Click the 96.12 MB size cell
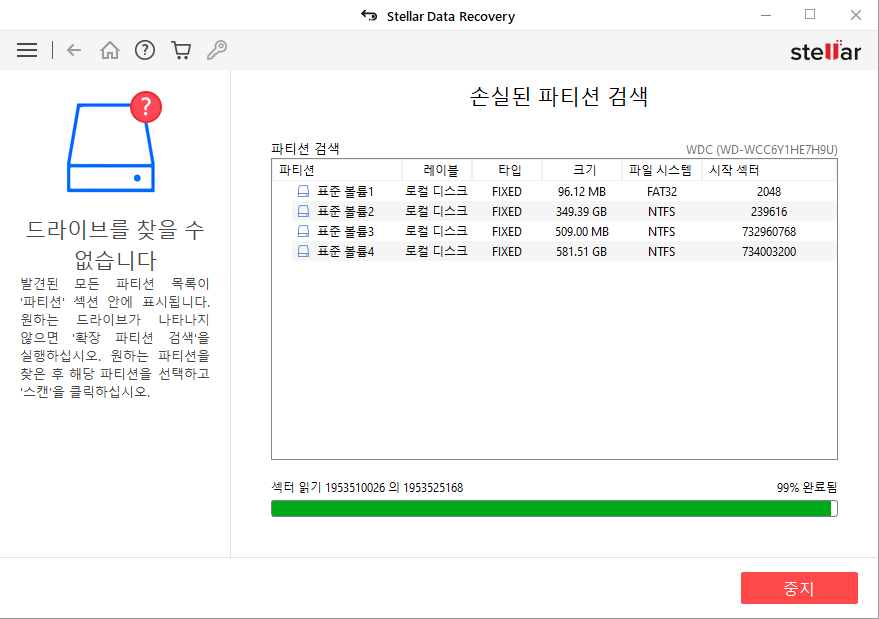Image resolution: width=879 pixels, height=619 pixels. (x=581, y=192)
